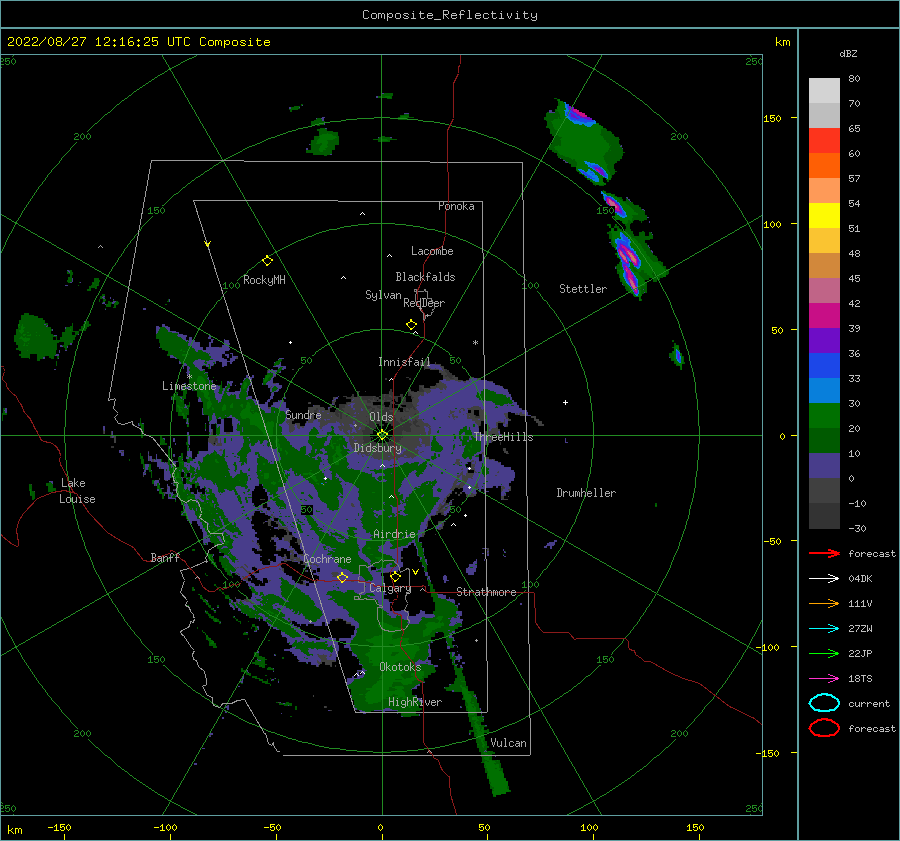Click the red forecast ellipse legend icon
Image resolution: width=900 pixels, height=841 pixels.
[x=824, y=728]
